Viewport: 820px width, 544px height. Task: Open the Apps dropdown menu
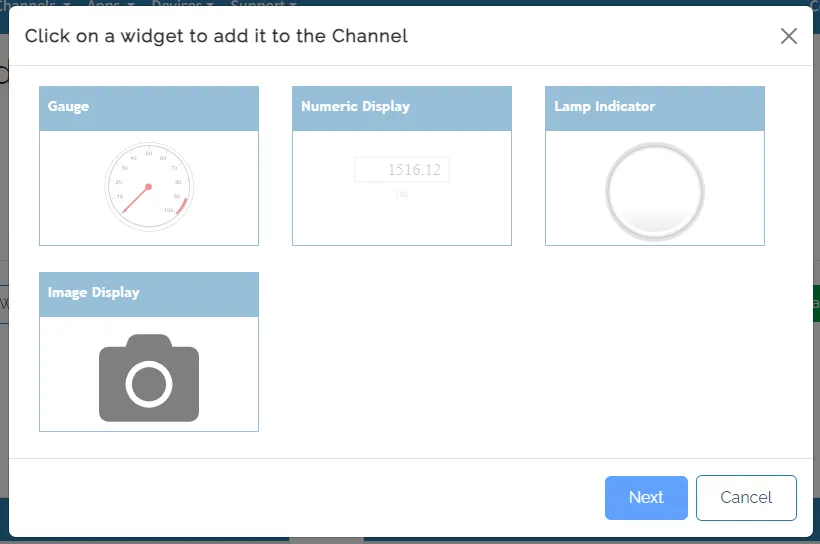pyautogui.click(x=110, y=3)
